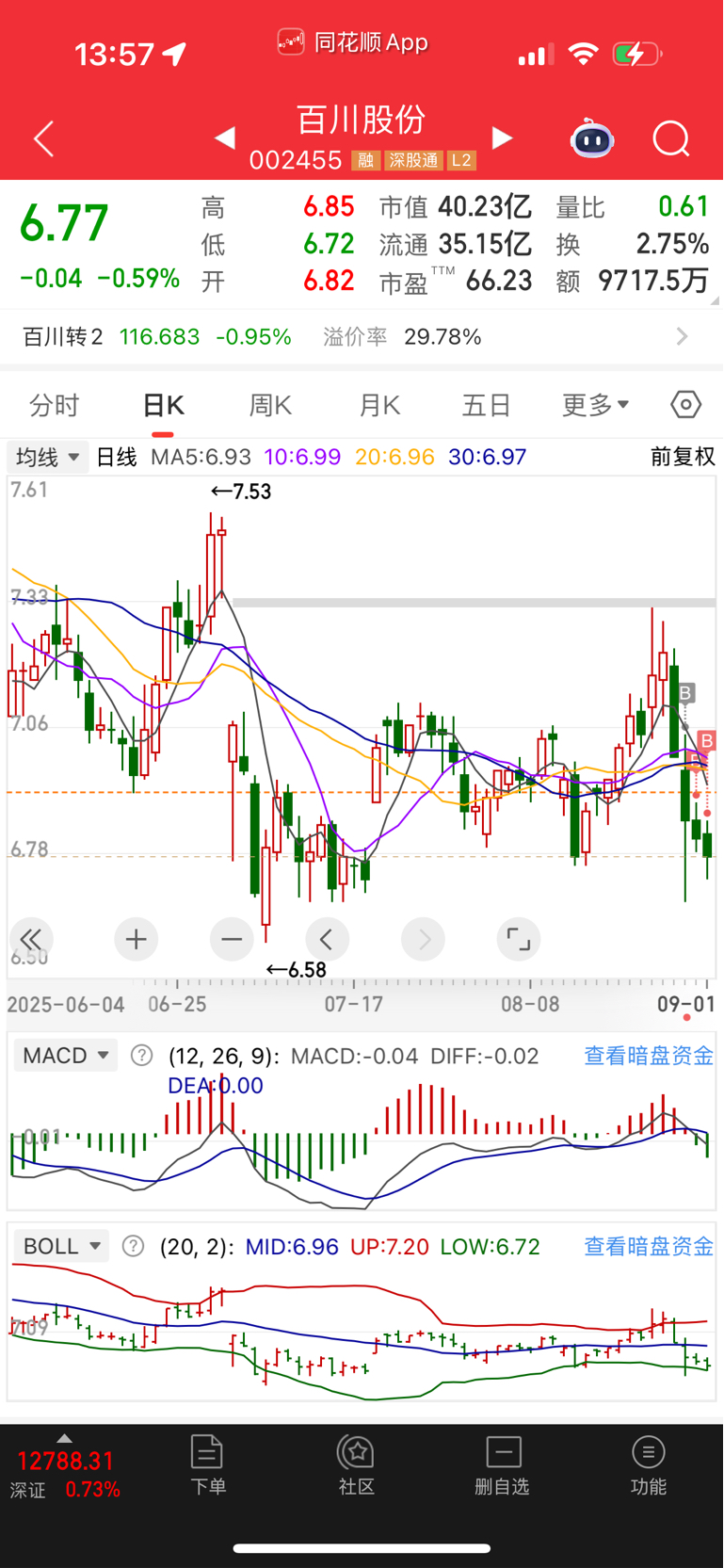Zoom out chart with minus button
Viewport: 724px width, 1568px height.
pyautogui.click(x=232, y=939)
